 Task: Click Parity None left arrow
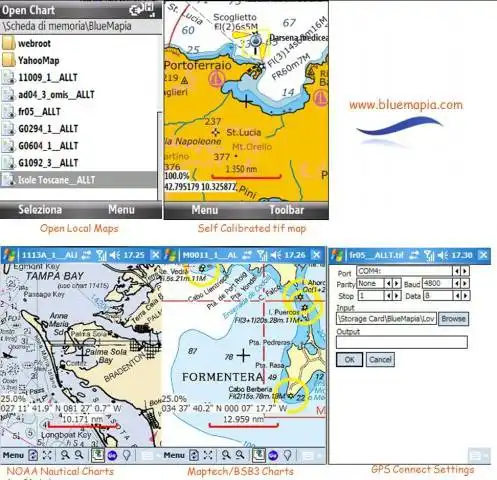click(388, 284)
